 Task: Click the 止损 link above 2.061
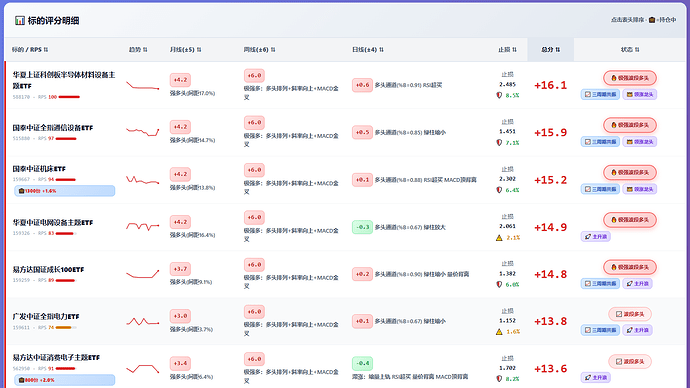[507, 216]
